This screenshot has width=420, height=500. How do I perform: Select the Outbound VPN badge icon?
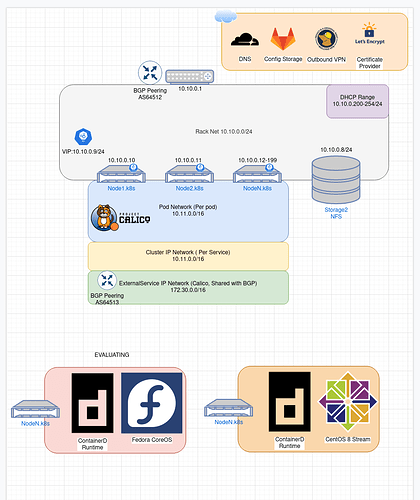click(x=326, y=39)
